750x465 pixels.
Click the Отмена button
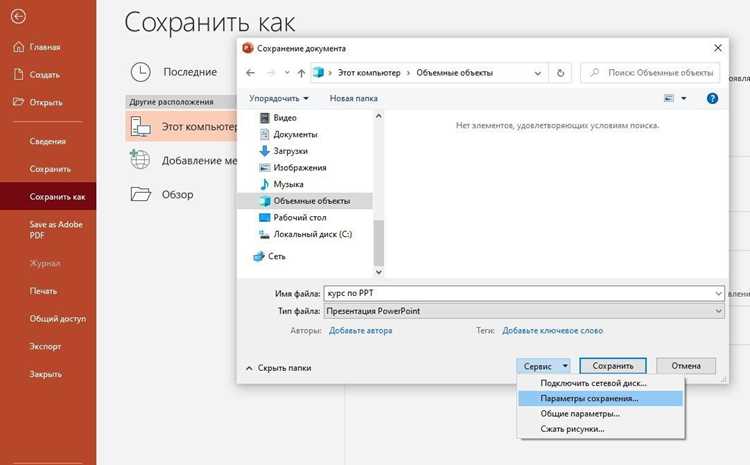pyautogui.click(x=686, y=366)
